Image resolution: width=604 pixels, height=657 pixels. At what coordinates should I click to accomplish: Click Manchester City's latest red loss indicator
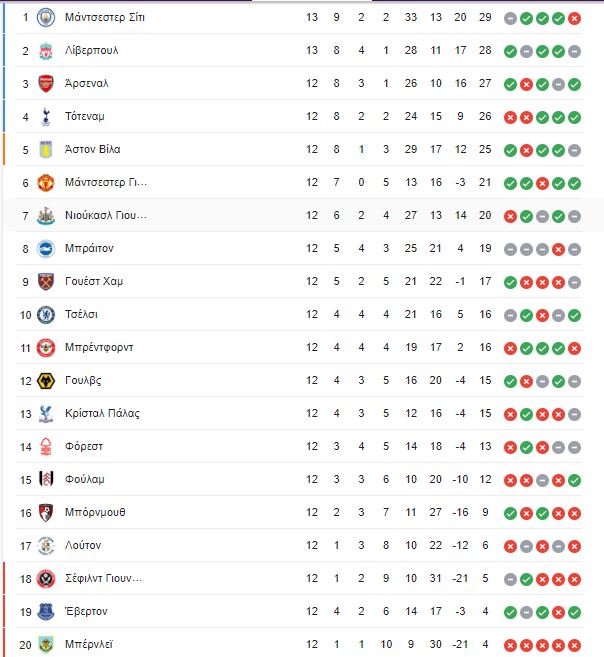tap(574, 18)
